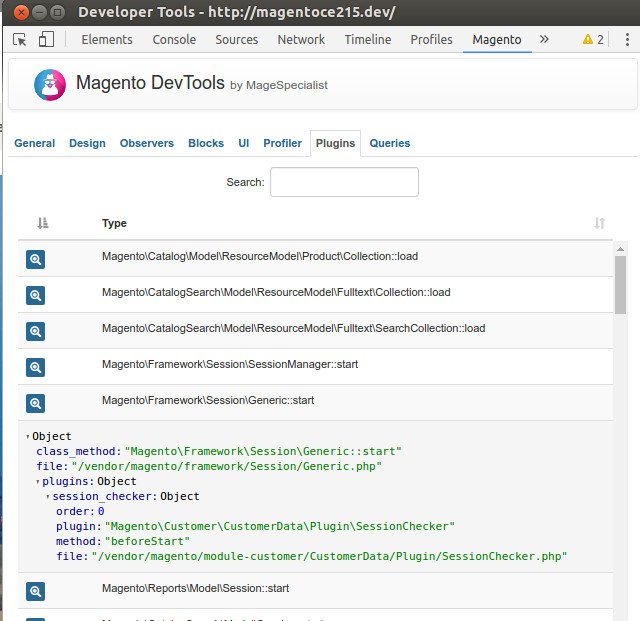Open the Network panel tab
This screenshot has height=621, width=640.
(301, 40)
